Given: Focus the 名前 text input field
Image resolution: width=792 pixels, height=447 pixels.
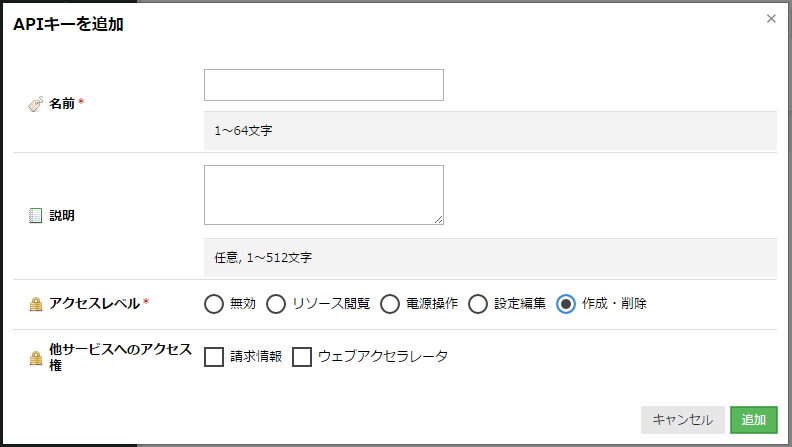Looking at the screenshot, I should tap(324, 85).
